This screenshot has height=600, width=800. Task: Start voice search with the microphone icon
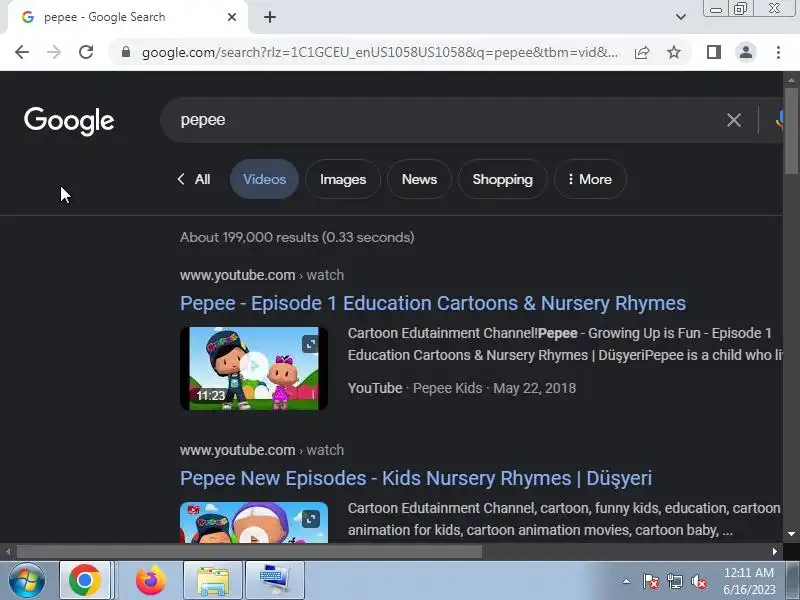(779, 120)
